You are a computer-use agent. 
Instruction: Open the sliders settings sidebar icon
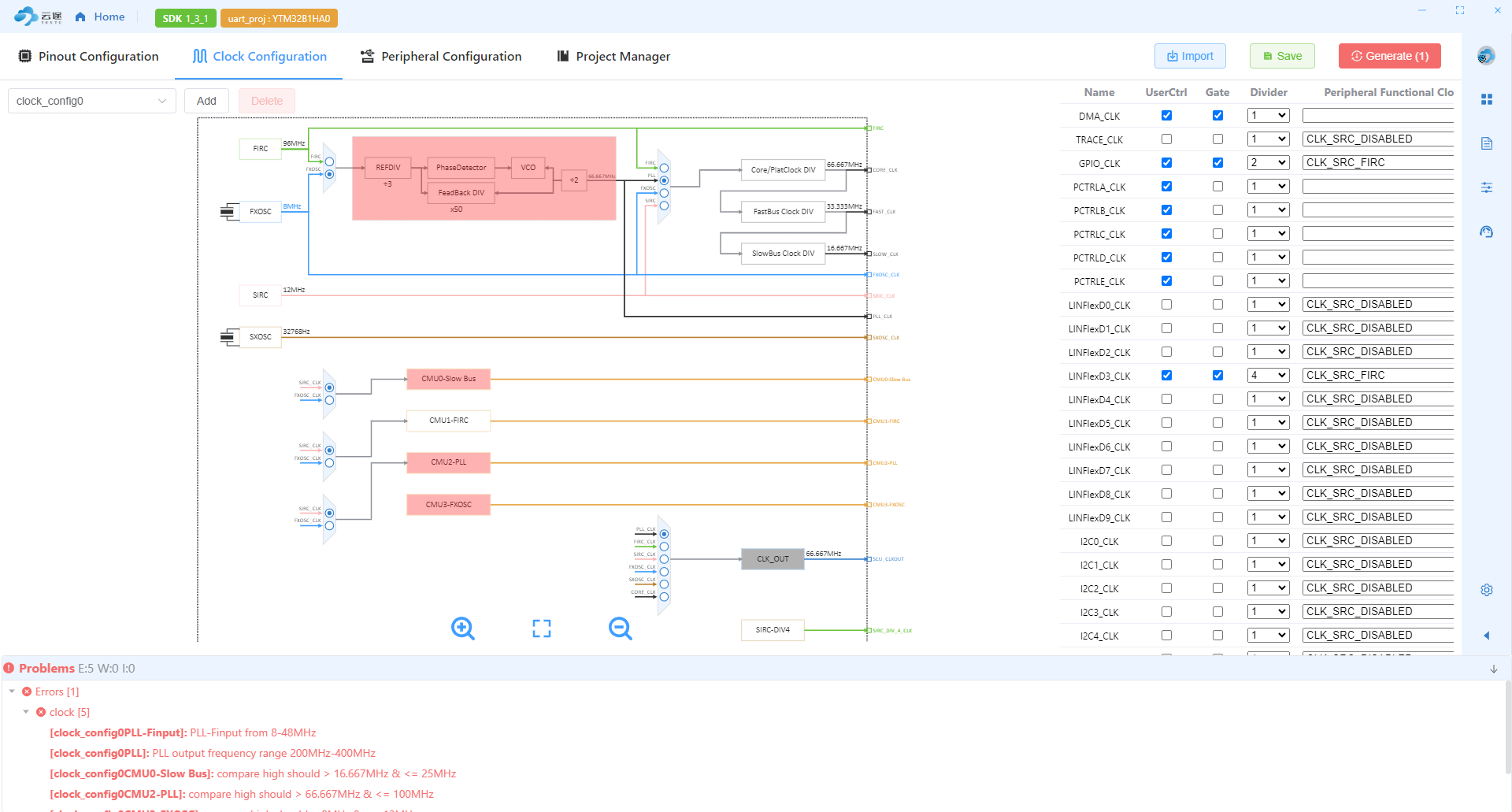[1487, 187]
